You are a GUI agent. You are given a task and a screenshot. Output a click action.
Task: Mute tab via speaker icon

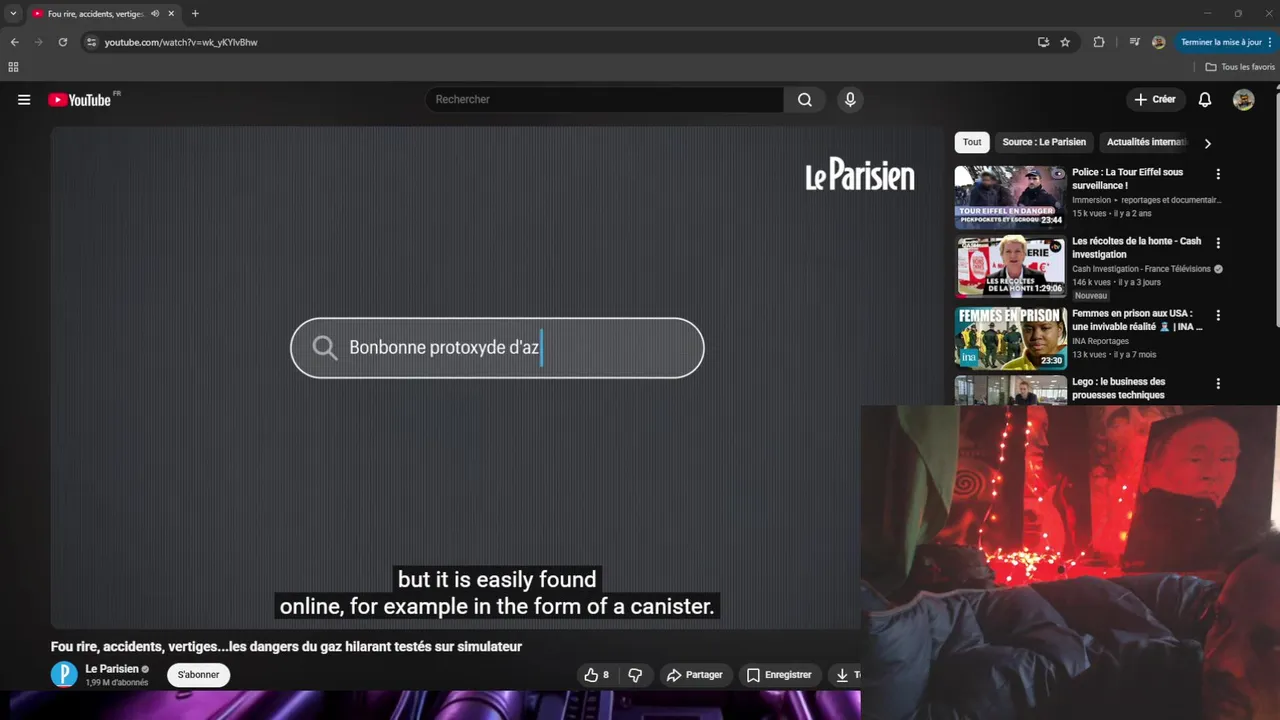(155, 14)
